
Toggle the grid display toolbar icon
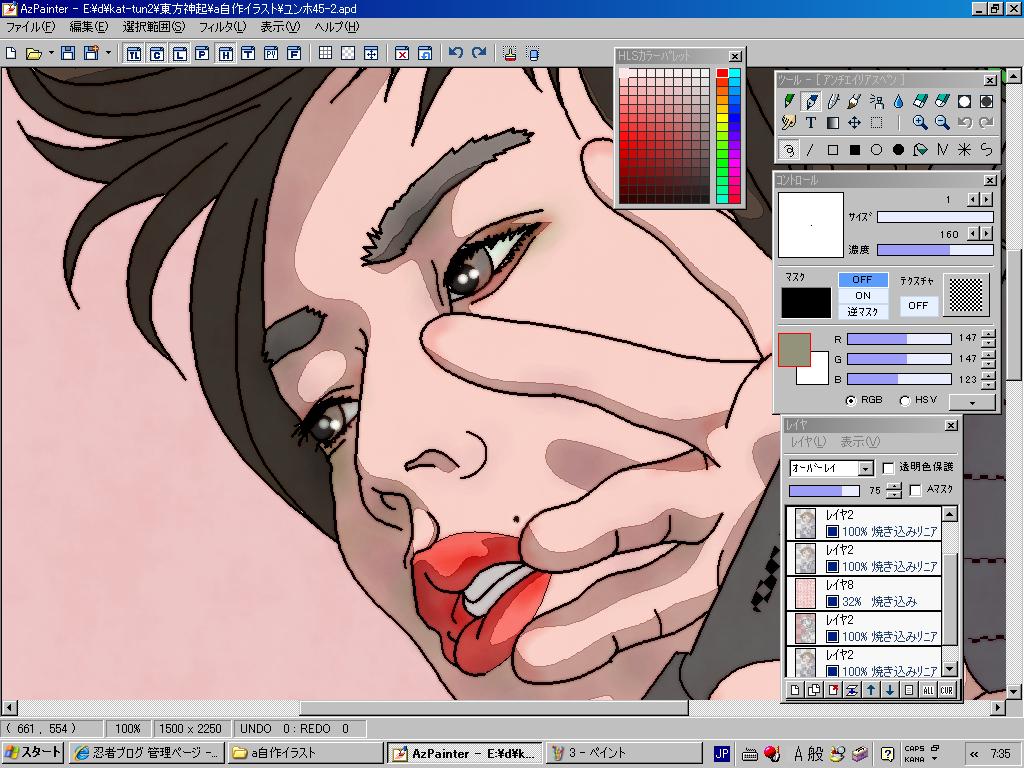325,54
